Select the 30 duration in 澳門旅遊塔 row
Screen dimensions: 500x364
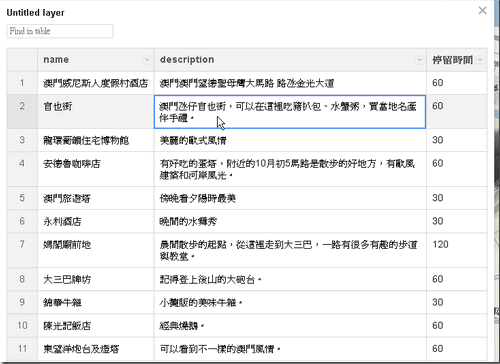457,198
